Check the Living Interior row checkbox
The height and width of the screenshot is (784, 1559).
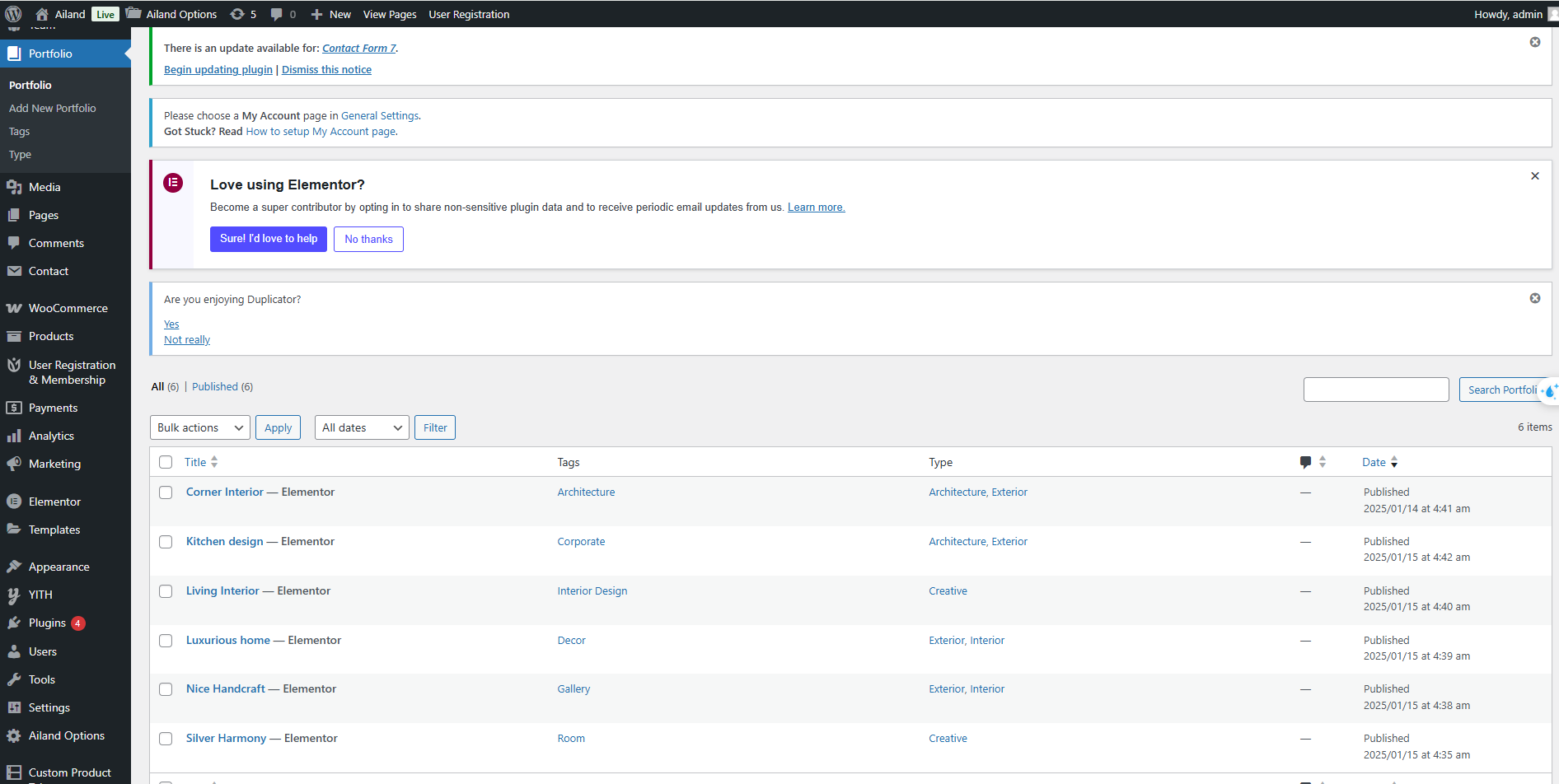[x=166, y=591]
